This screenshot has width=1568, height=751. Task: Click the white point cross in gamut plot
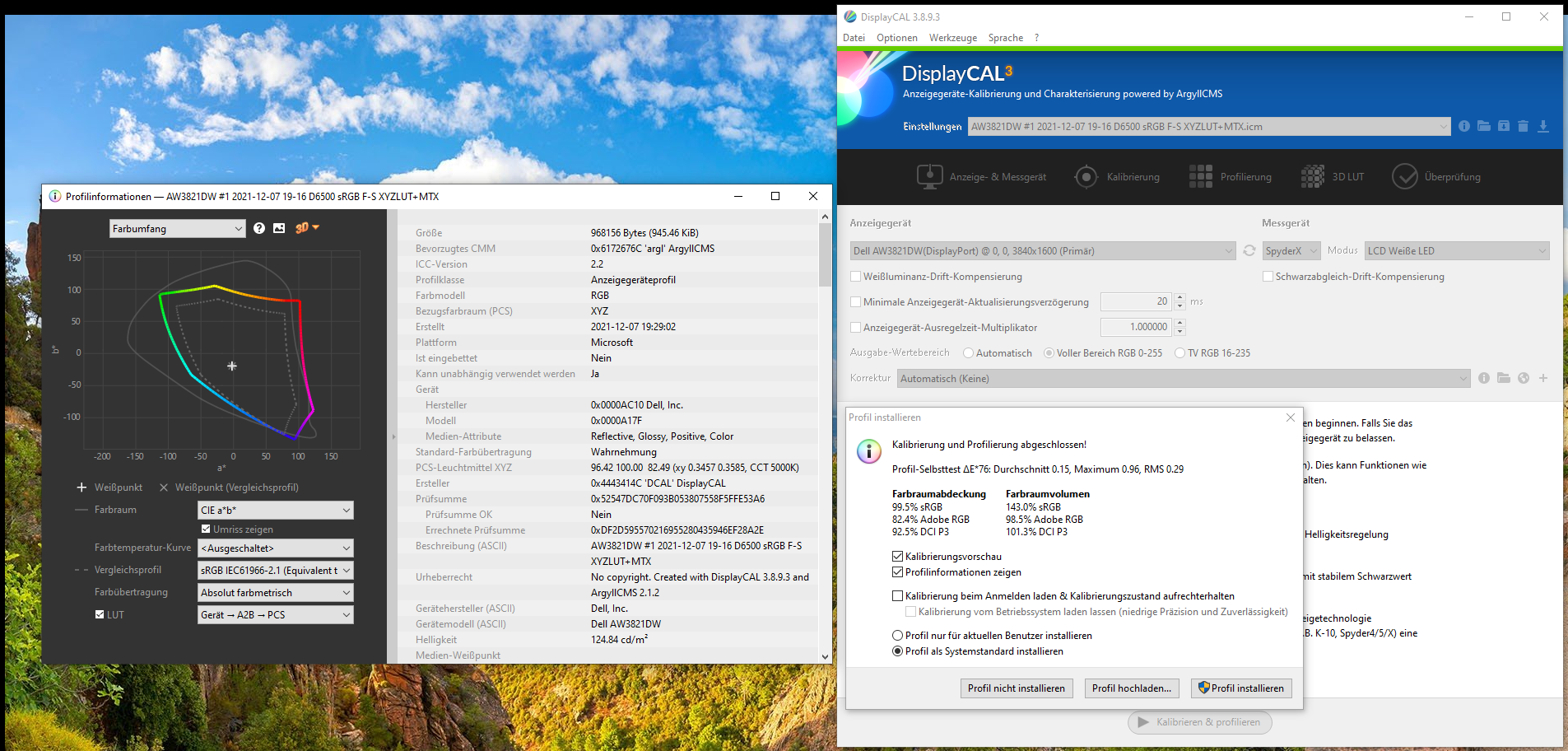tap(232, 366)
